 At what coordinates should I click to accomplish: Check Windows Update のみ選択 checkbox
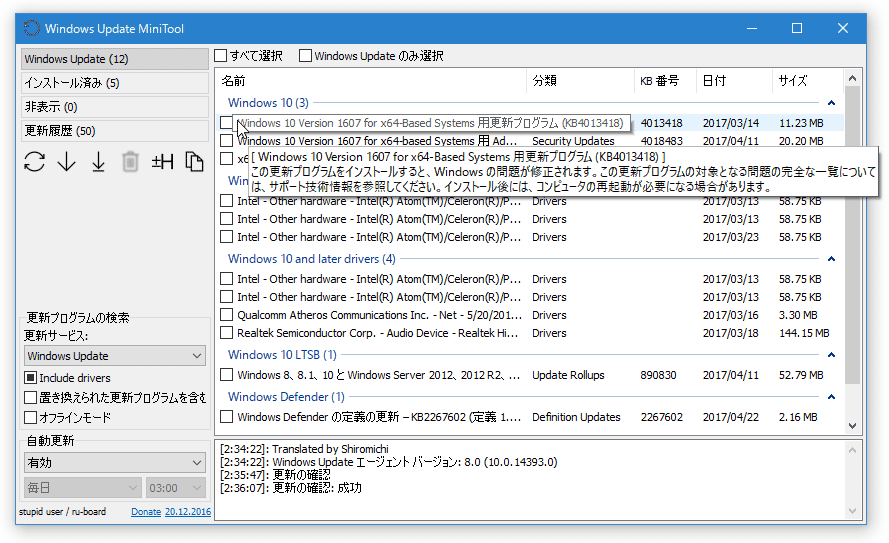pyautogui.click(x=305, y=56)
